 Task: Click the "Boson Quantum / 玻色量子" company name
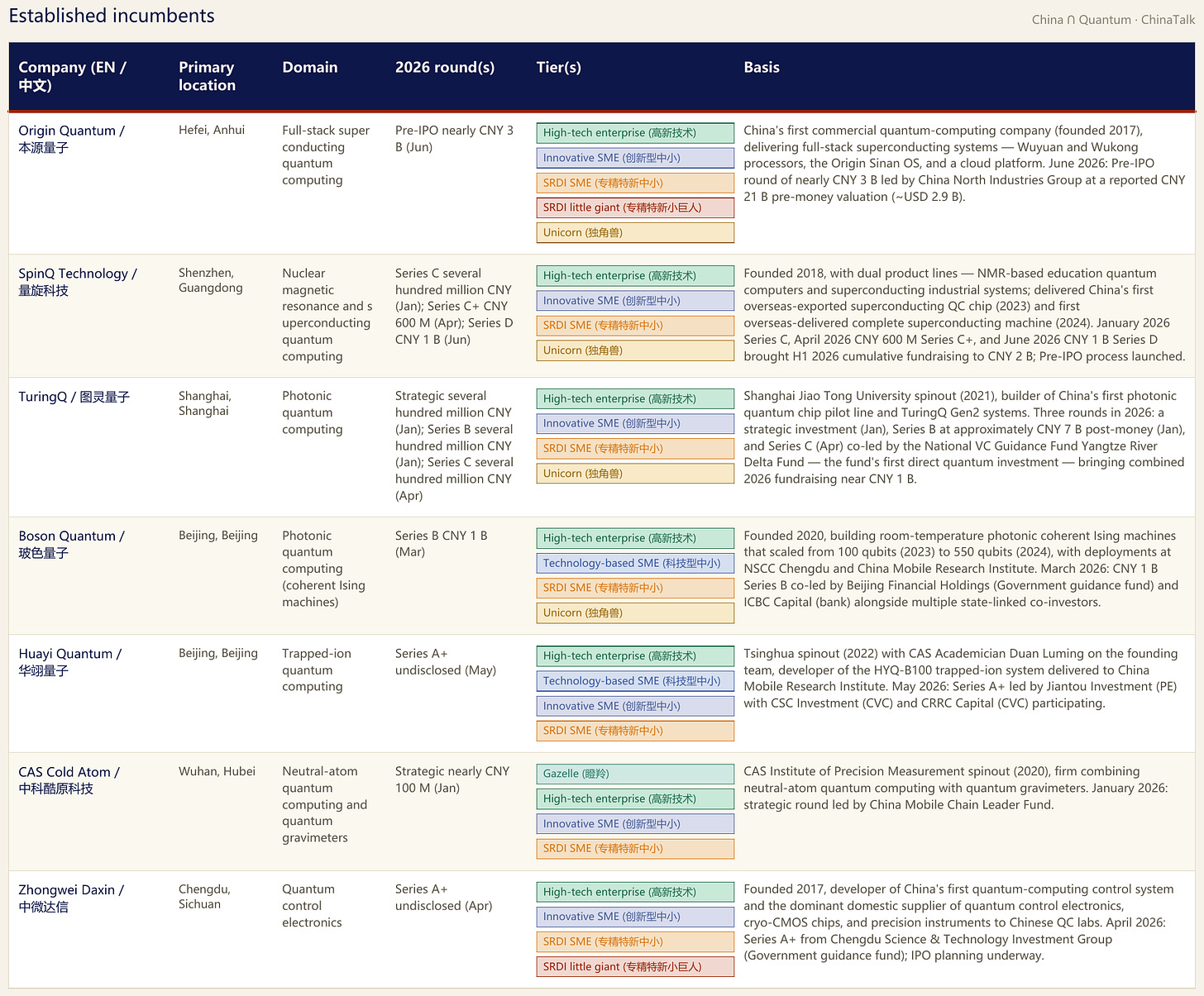click(x=72, y=545)
